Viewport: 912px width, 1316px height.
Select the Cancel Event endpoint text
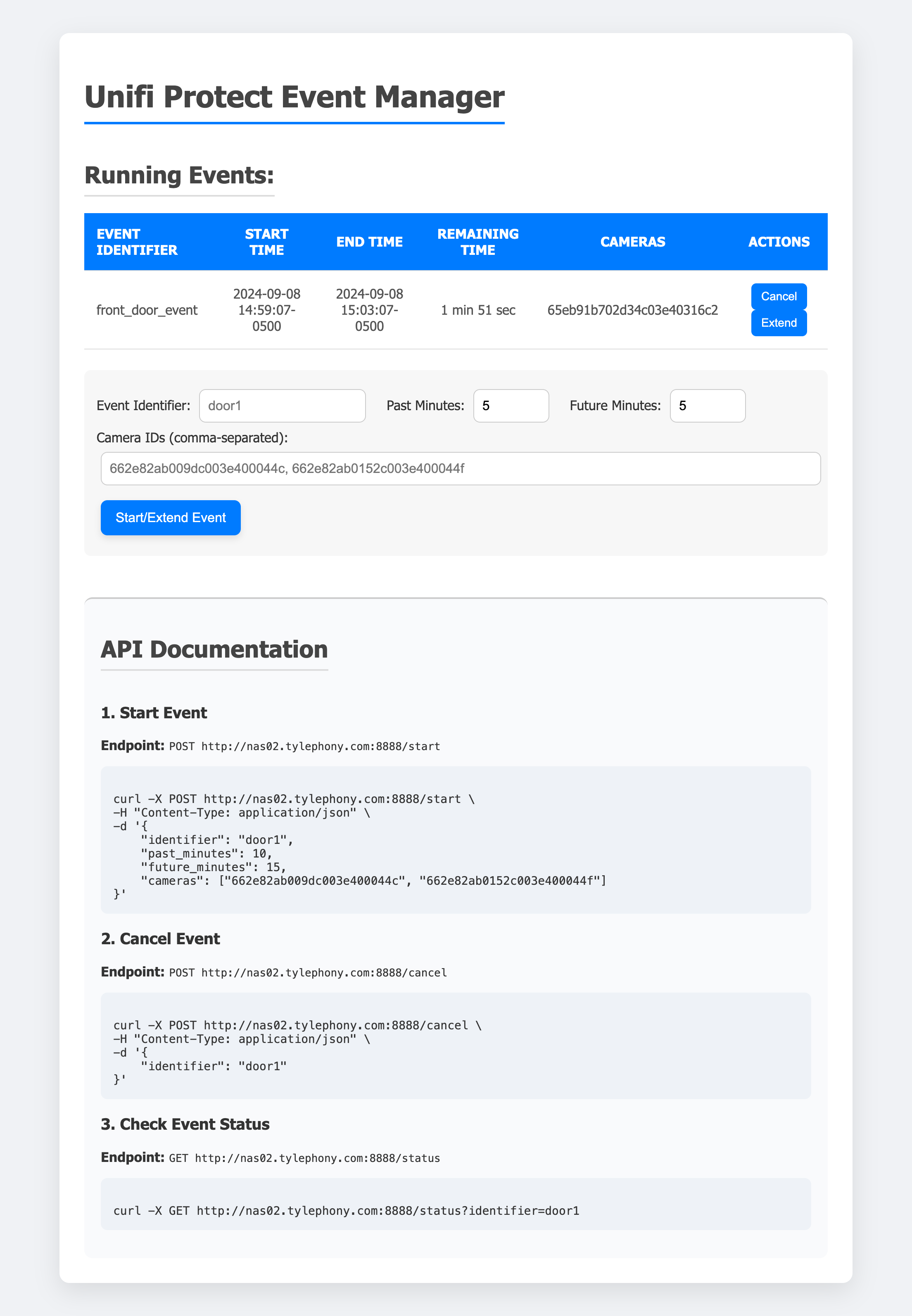click(273, 972)
